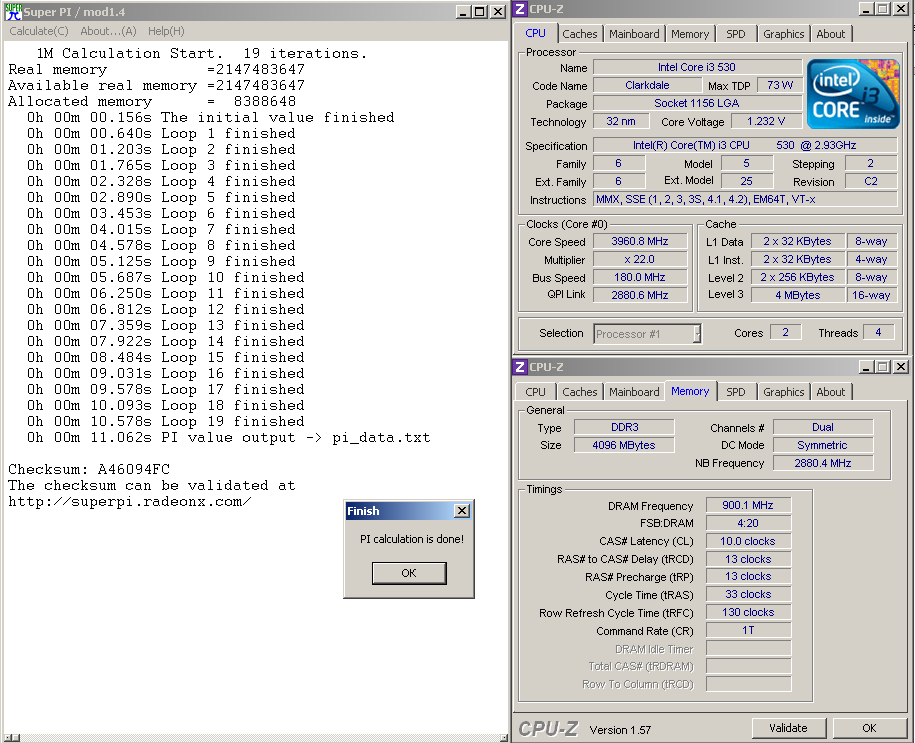Open About tab in the lower CPU-Z window
Screen dimensions: 915x743
pyautogui.click(x=830, y=392)
